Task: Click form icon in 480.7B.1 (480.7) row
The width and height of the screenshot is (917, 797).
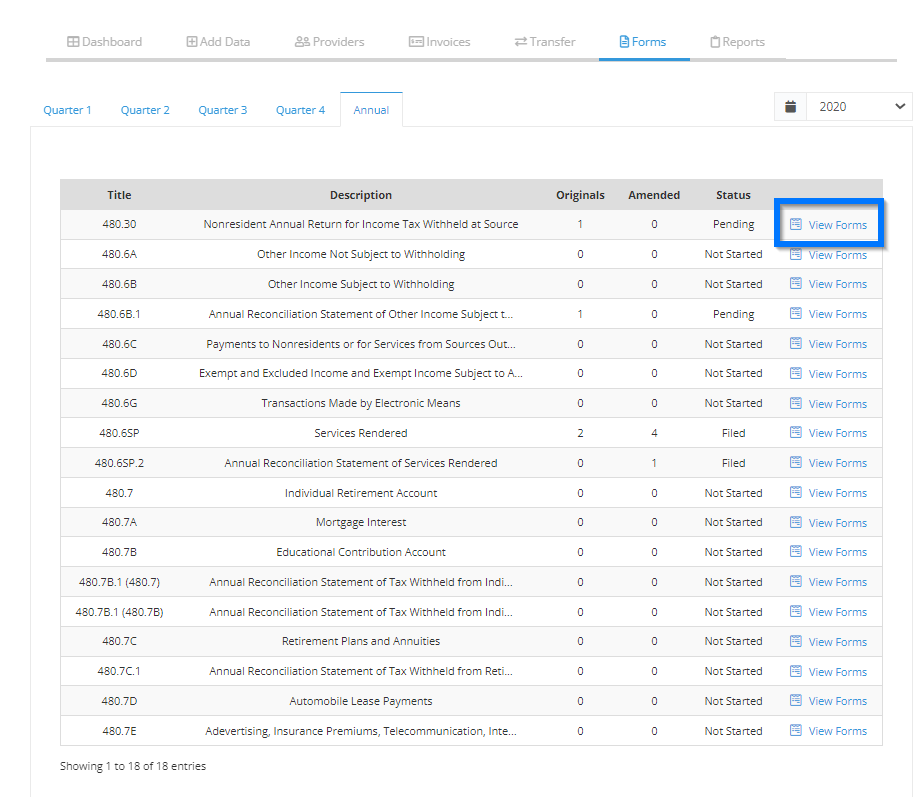Action: (795, 581)
